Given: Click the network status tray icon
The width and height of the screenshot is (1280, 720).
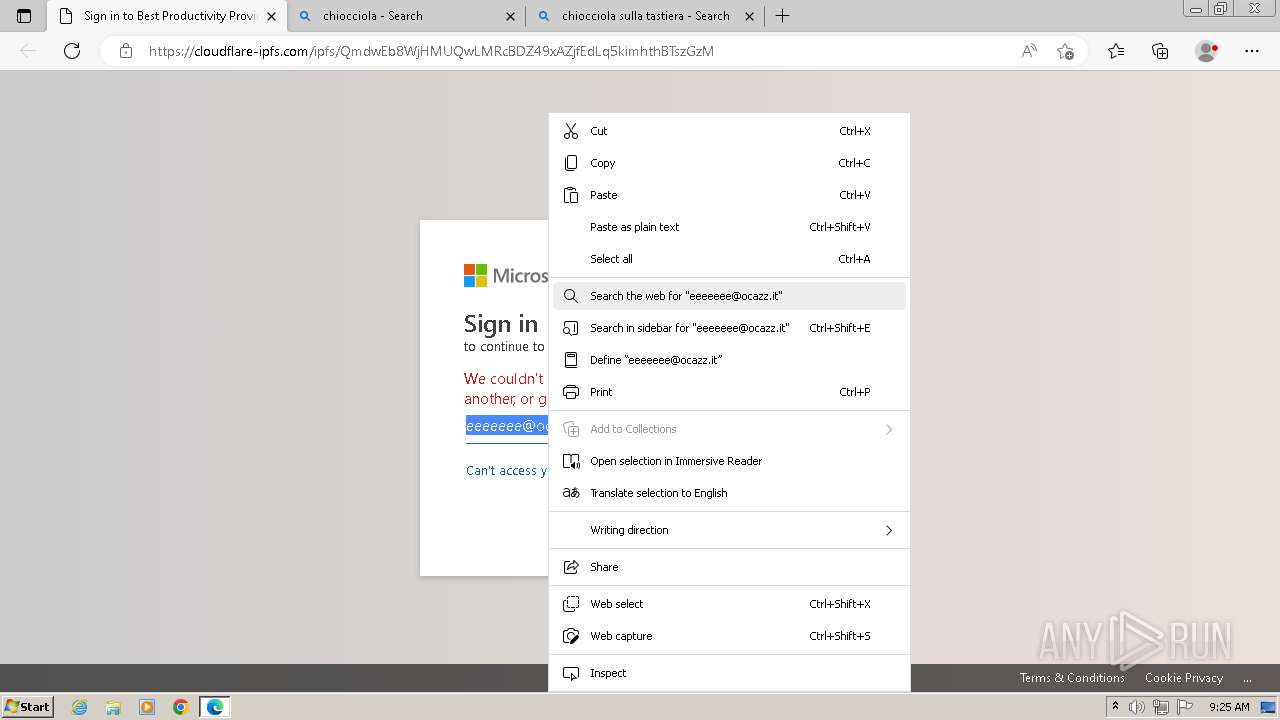Looking at the screenshot, I should click(1161, 707).
